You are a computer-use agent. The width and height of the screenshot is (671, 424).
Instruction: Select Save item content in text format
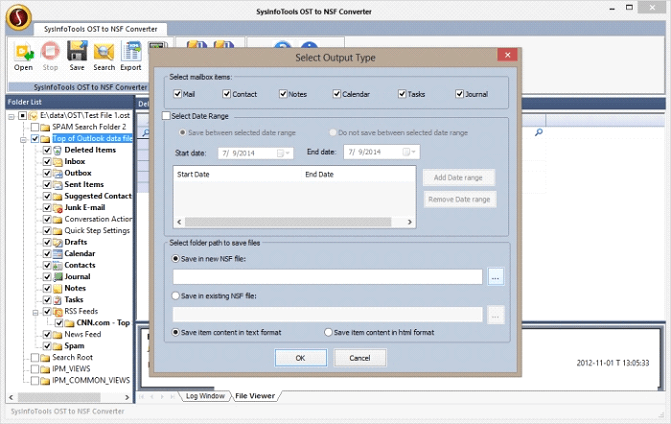(x=175, y=332)
